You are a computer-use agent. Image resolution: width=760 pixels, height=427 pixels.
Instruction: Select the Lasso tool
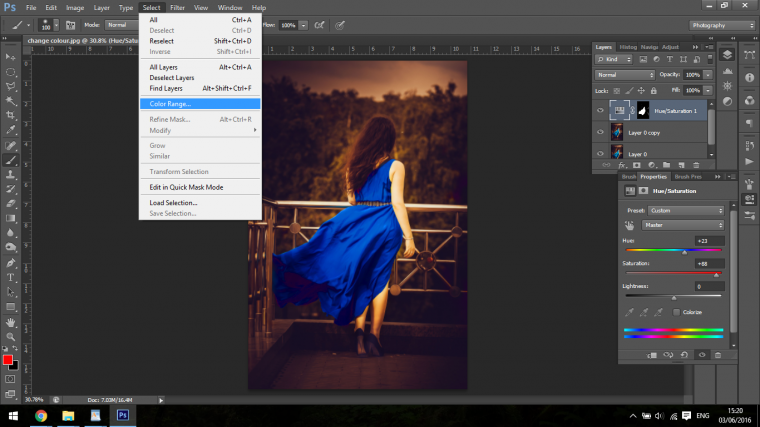[x=10, y=86]
